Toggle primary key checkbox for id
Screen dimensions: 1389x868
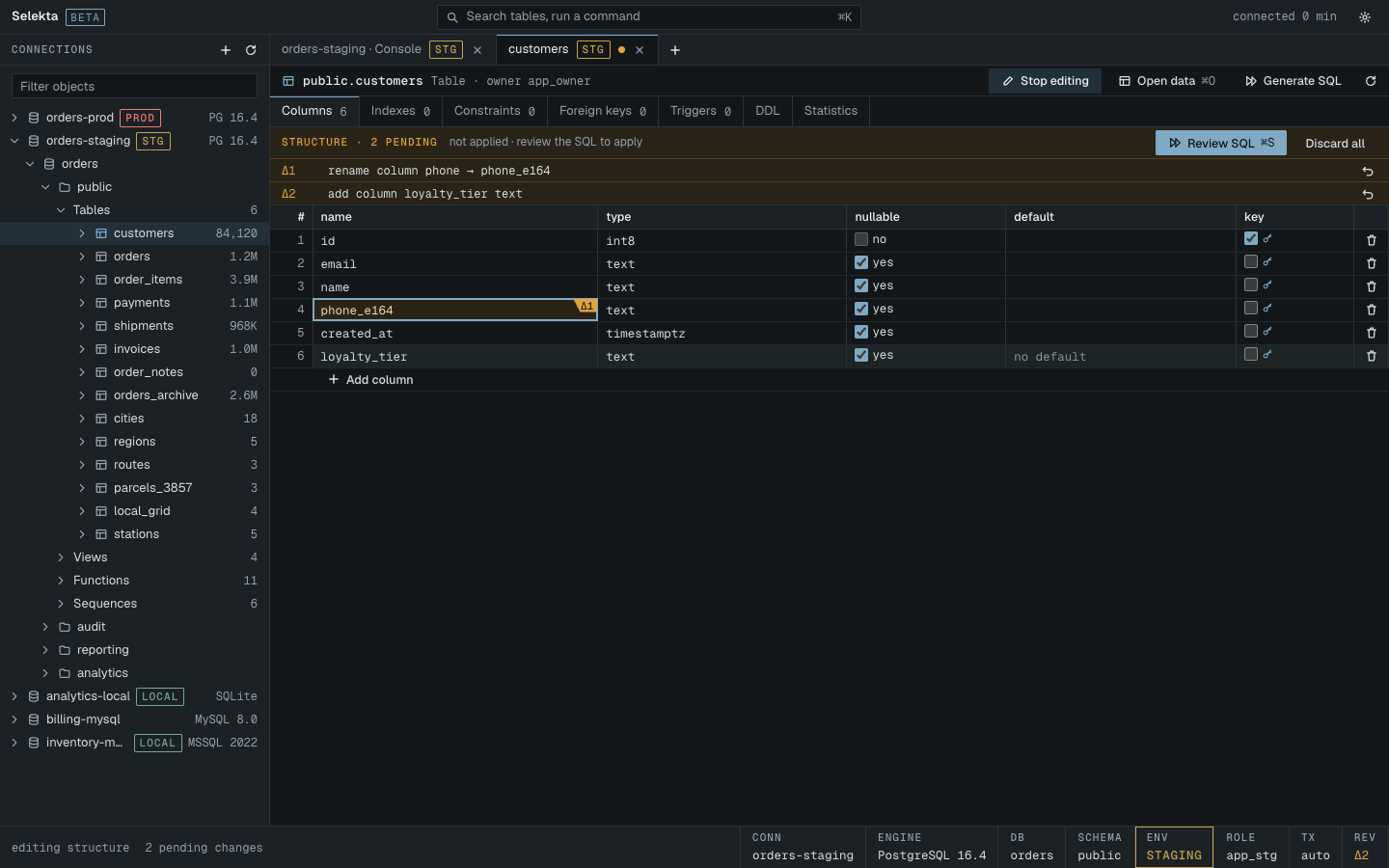[x=1251, y=238]
